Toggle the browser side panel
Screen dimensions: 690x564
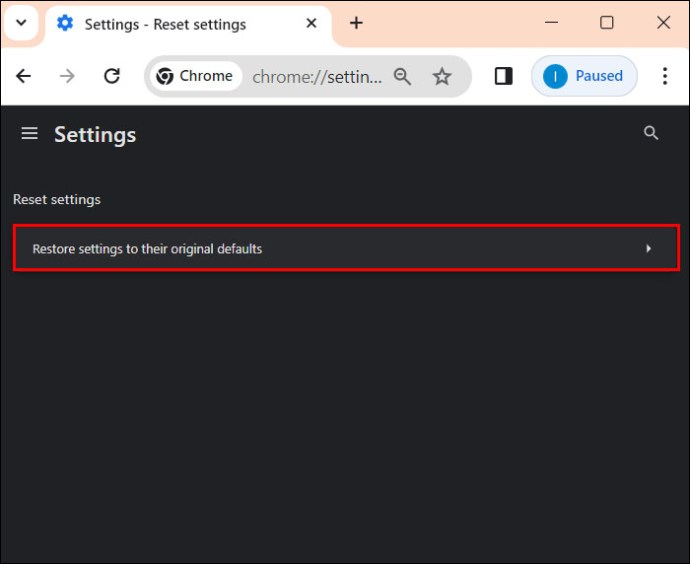(x=504, y=76)
